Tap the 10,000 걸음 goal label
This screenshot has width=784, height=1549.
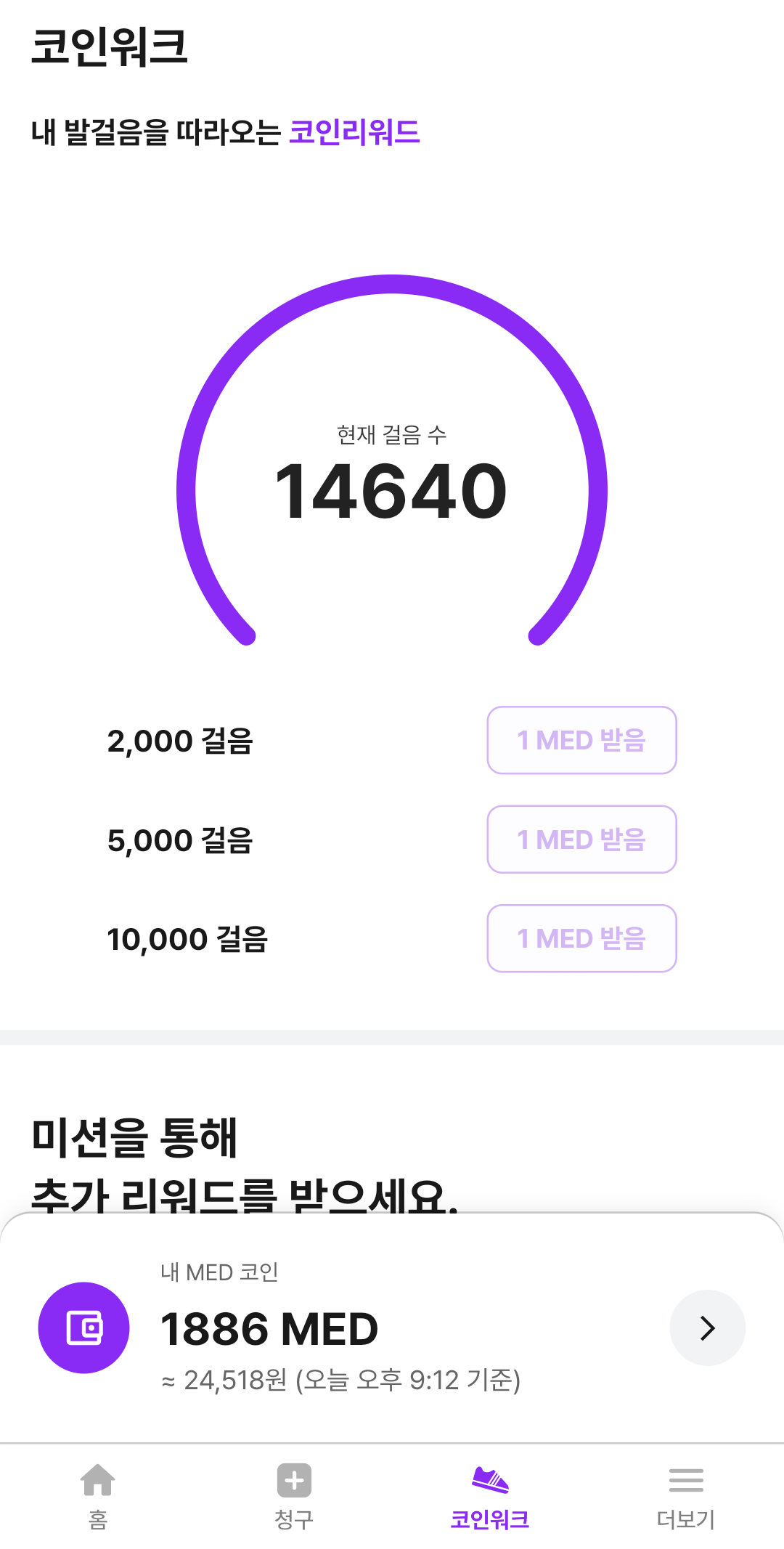[187, 939]
